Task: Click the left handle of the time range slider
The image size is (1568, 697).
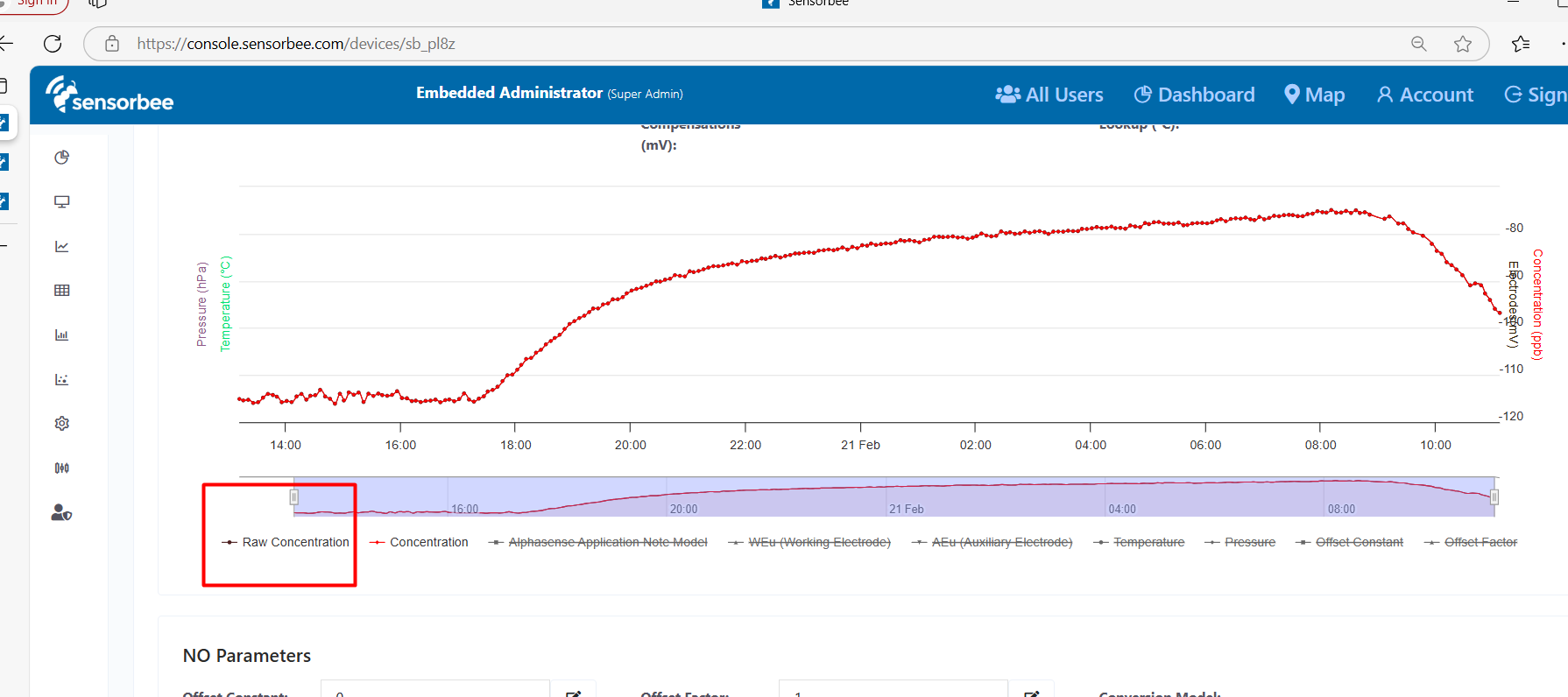Action: pyautogui.click(x=294, y=497)
